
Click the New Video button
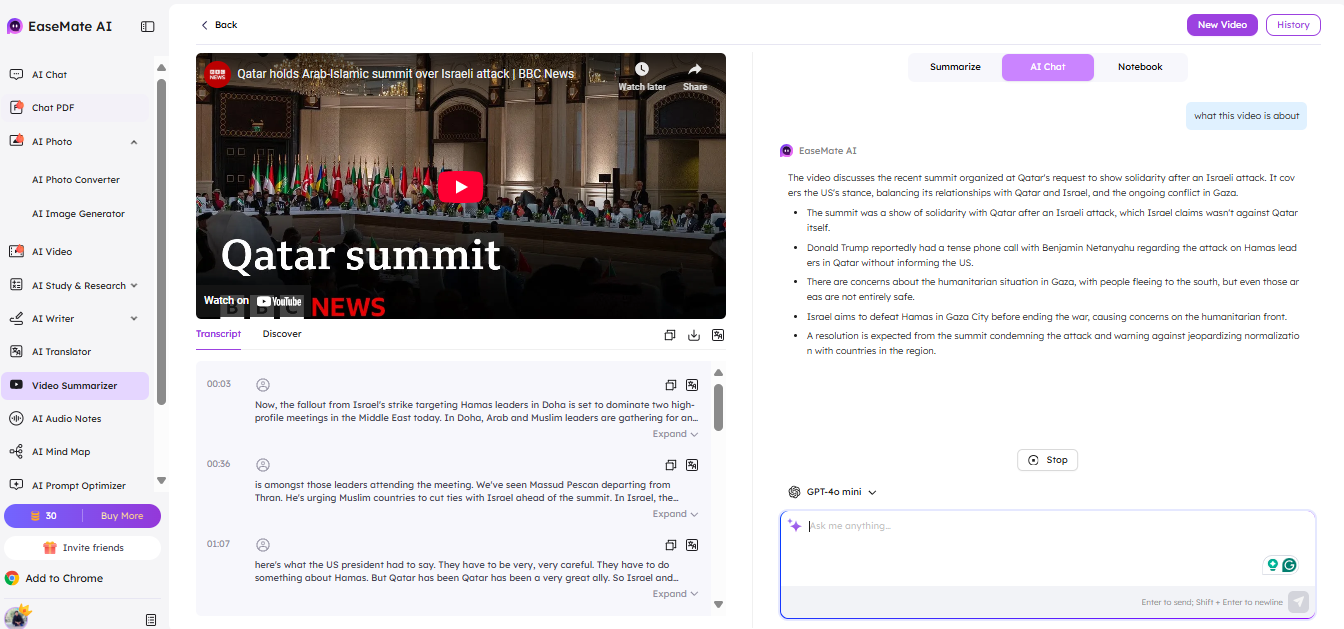coord(1222,25)
